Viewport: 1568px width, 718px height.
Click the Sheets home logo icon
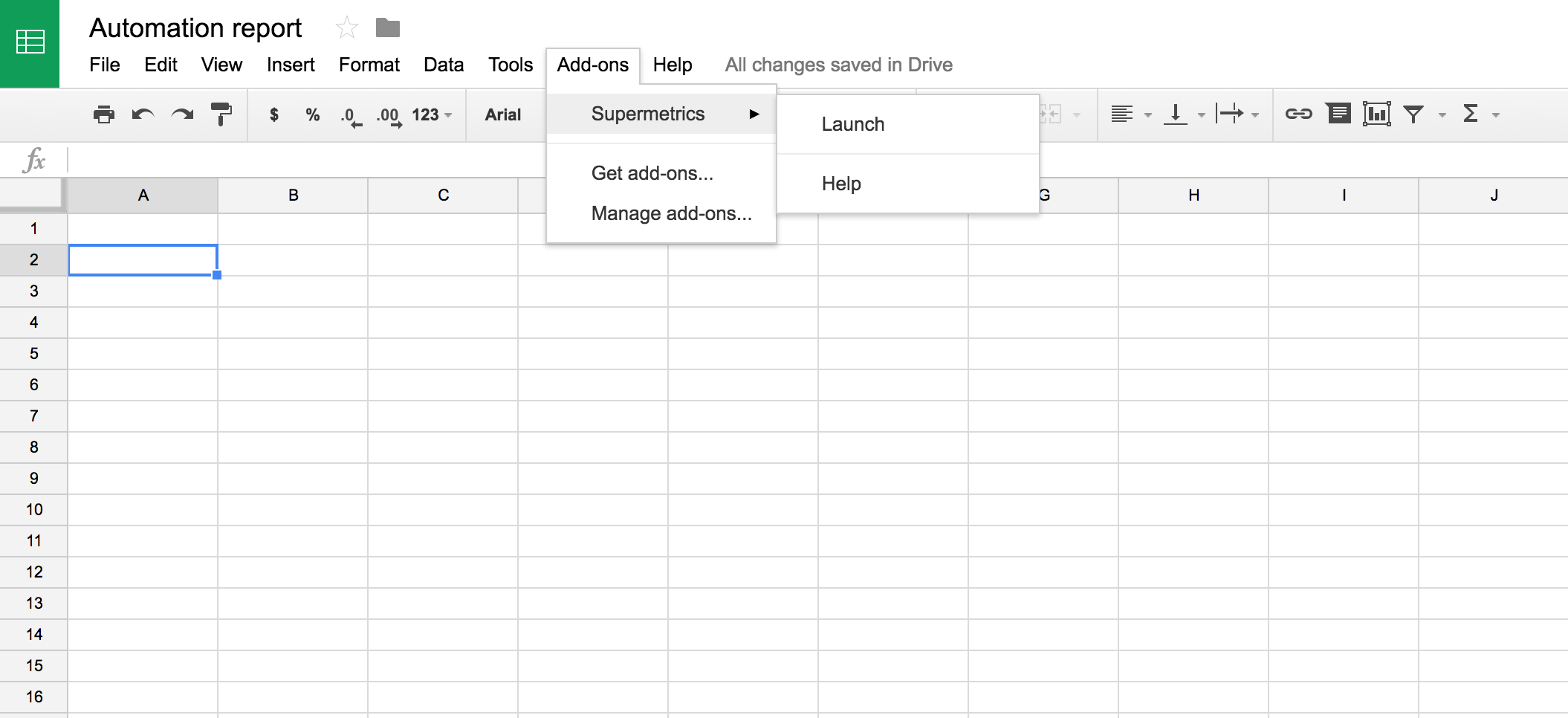point(30,43)
